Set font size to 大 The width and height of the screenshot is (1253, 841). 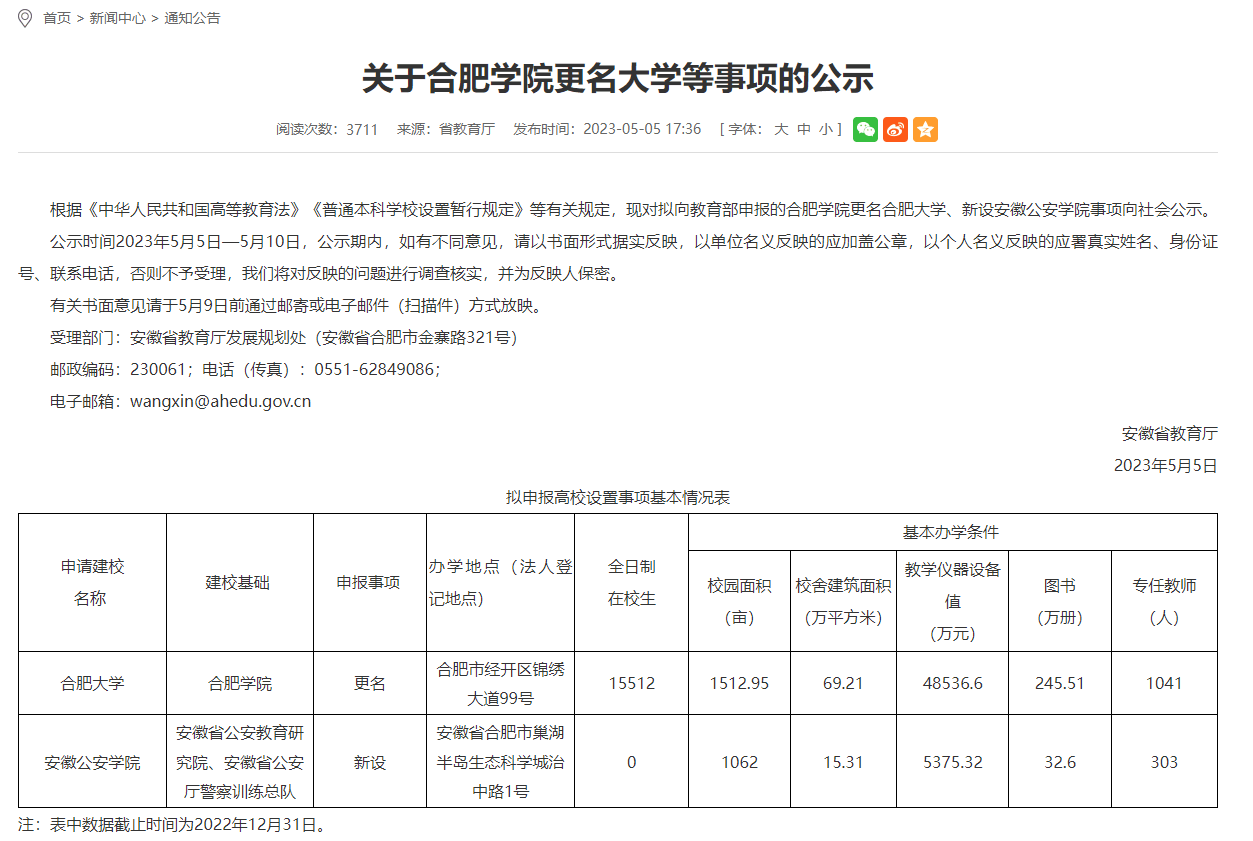(781, 129)
